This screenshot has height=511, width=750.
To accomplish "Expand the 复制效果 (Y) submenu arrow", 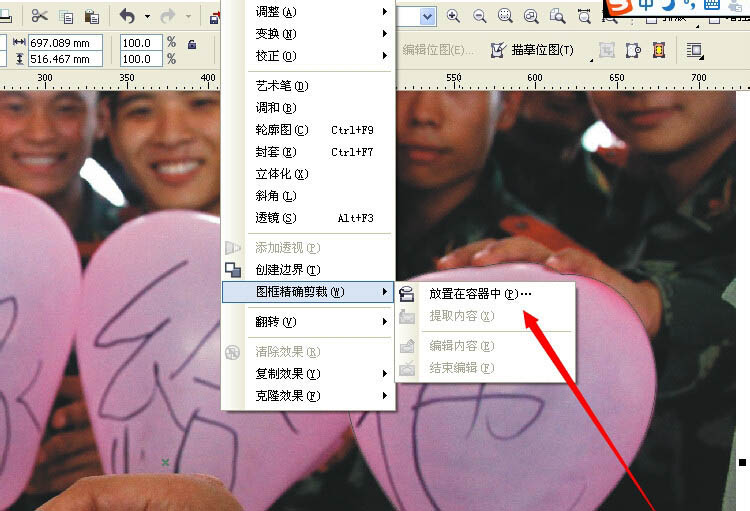I will click(385, 374).
